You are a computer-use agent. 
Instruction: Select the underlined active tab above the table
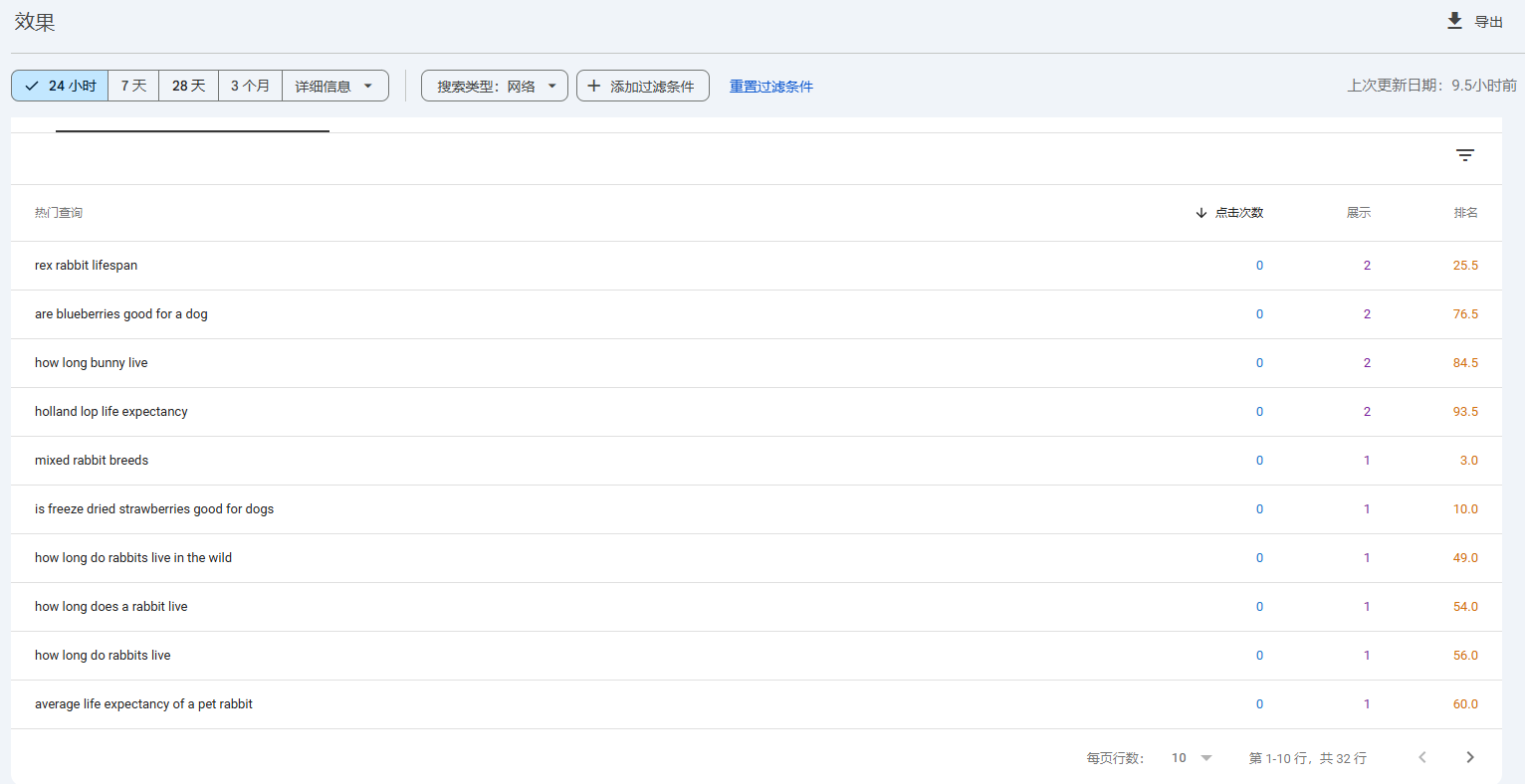tap(192, 124)
